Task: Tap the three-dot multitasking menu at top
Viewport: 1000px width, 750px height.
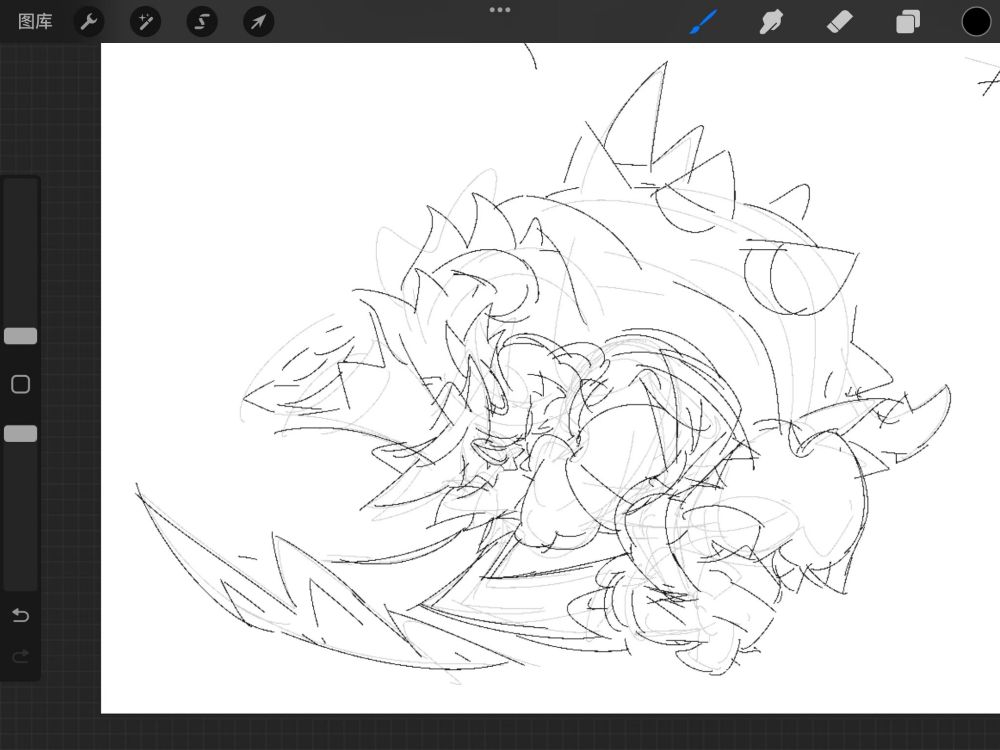Action: pos(499,10)
